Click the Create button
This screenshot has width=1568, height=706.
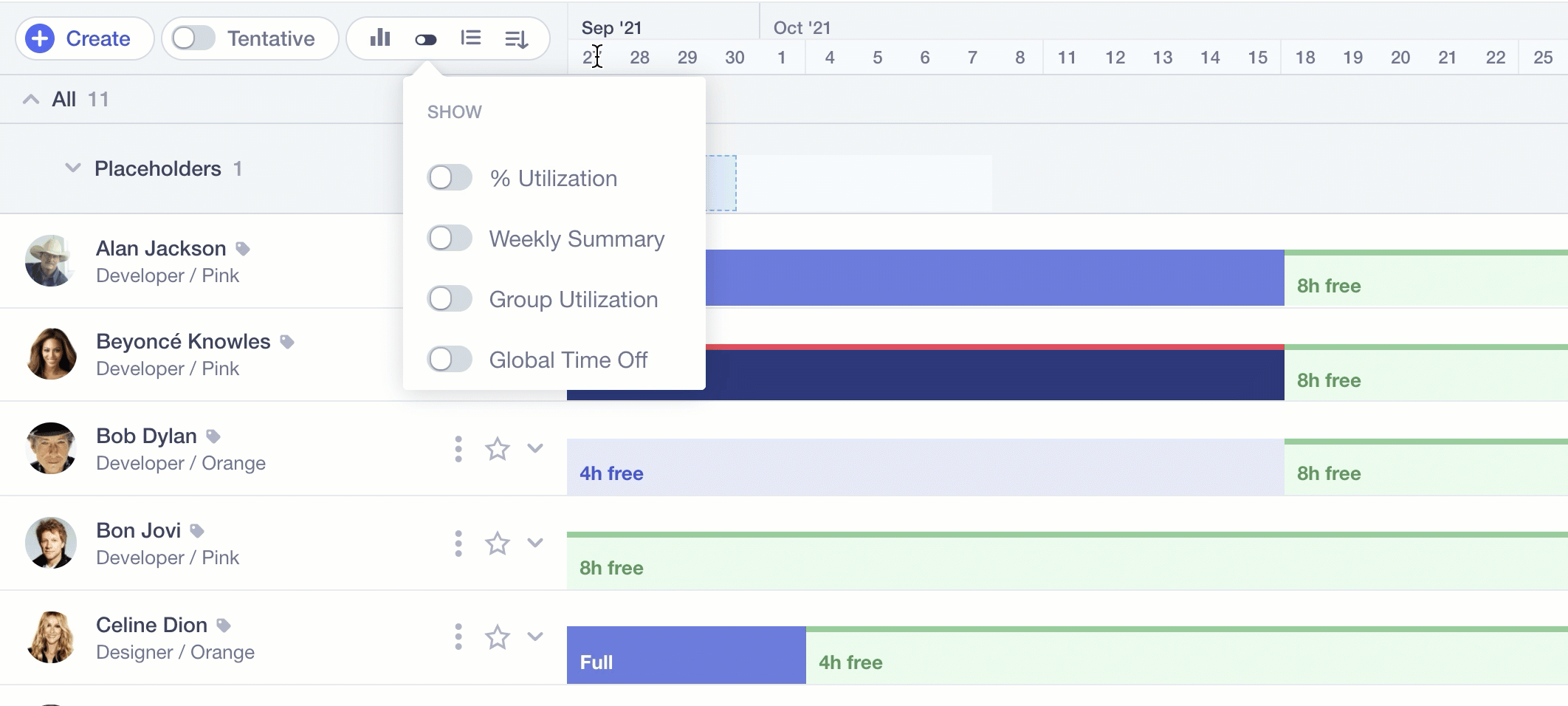83,38
